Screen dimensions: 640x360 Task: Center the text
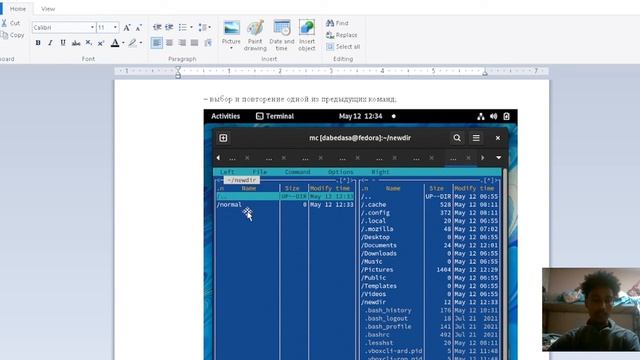(169, 42)
